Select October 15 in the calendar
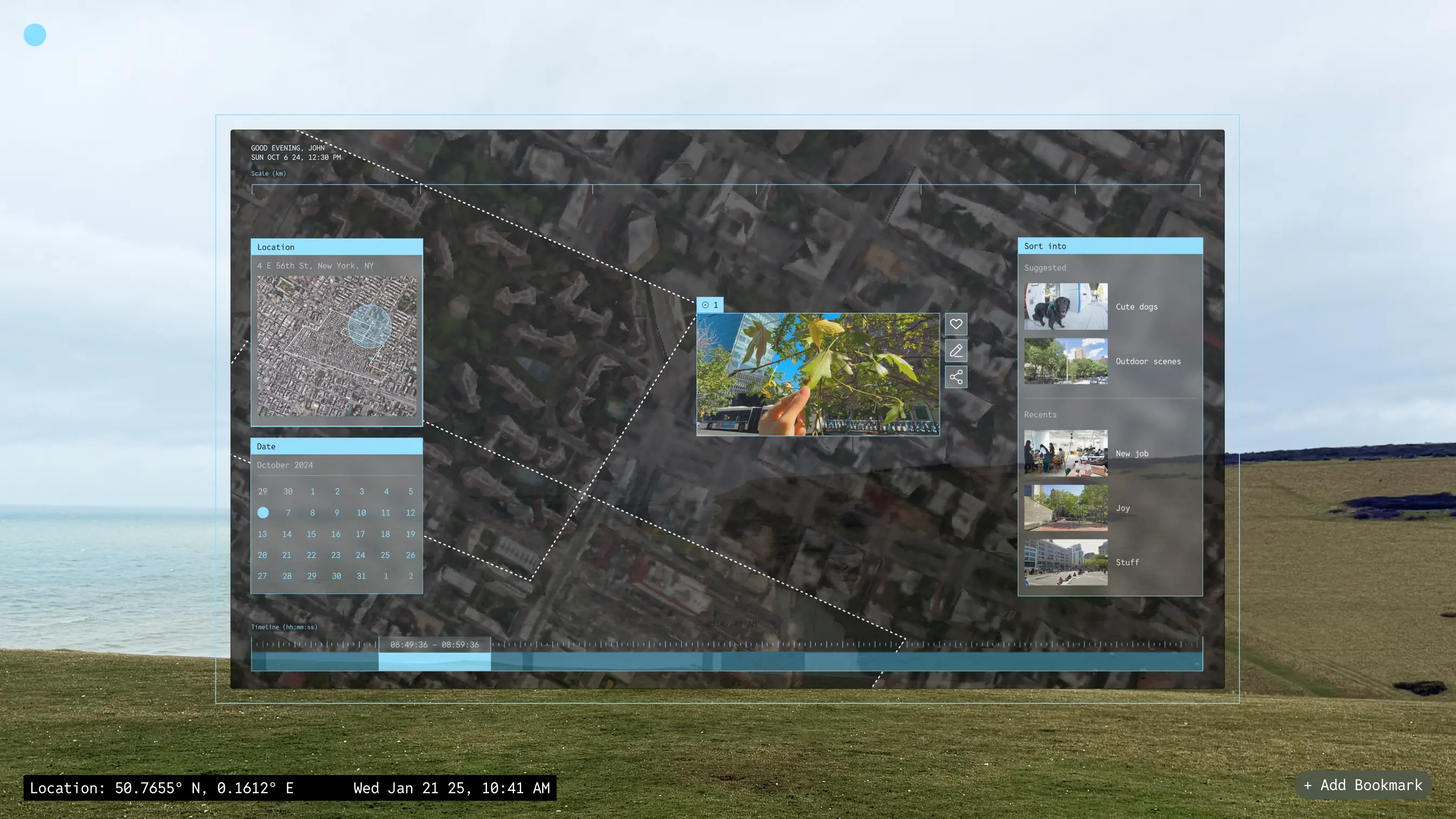 (311, 534)
